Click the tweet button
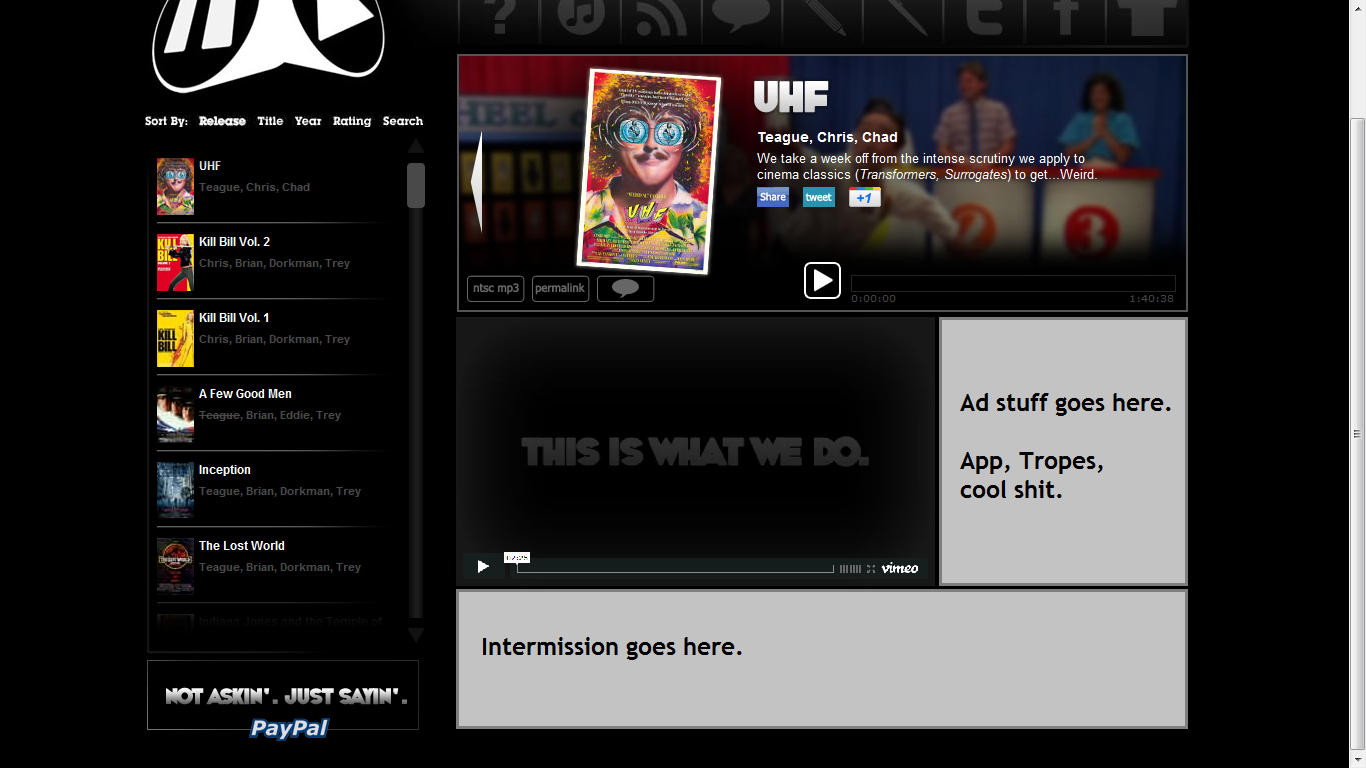Viewport: 1366px width, 768px height. tap(819, 197)
